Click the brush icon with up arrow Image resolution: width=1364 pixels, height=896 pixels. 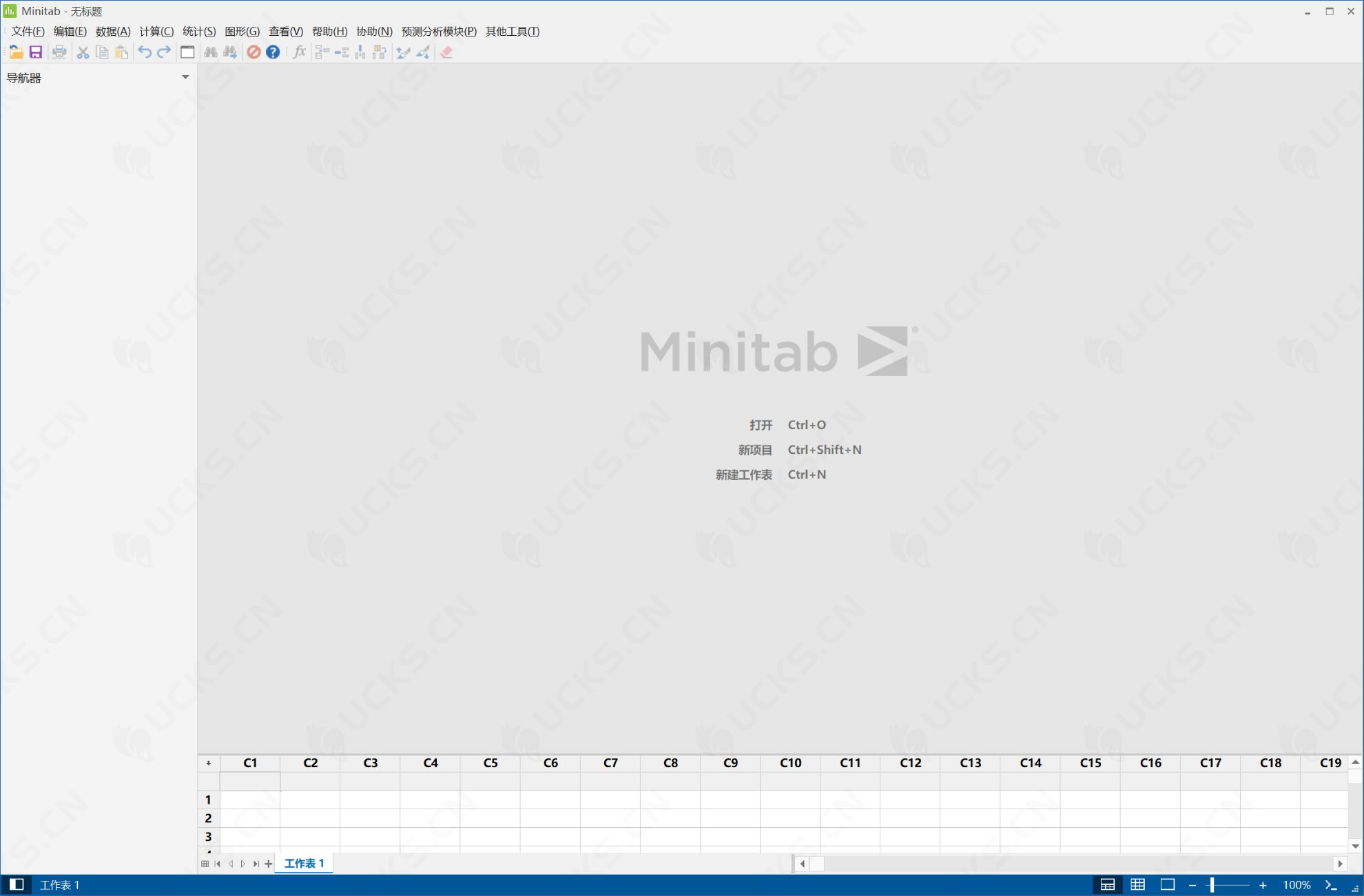[404, 52]
